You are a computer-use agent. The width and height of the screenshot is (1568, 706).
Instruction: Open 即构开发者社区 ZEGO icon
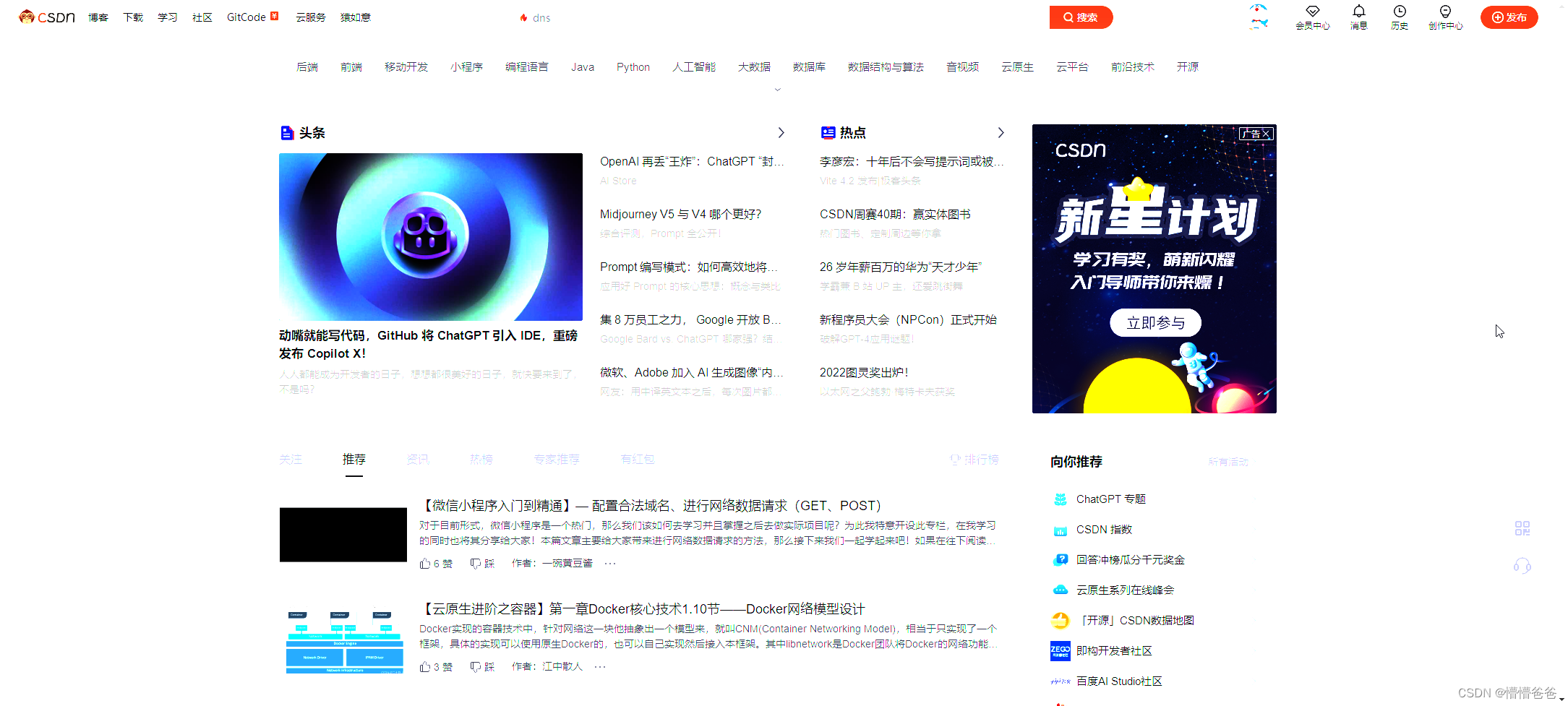click(1060, 651)
